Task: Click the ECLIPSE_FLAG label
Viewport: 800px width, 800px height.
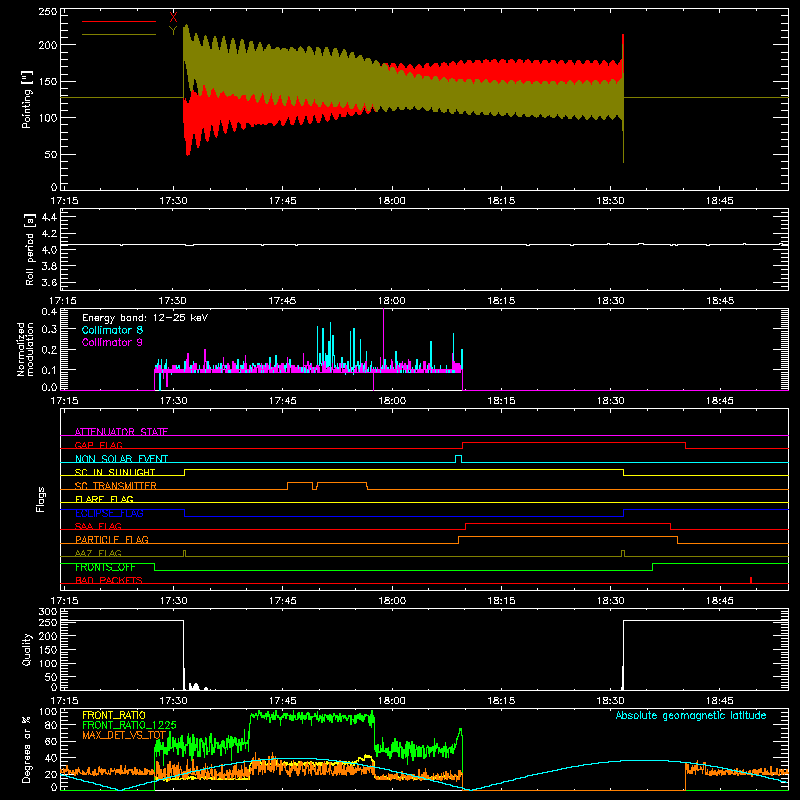Action: 109,513
